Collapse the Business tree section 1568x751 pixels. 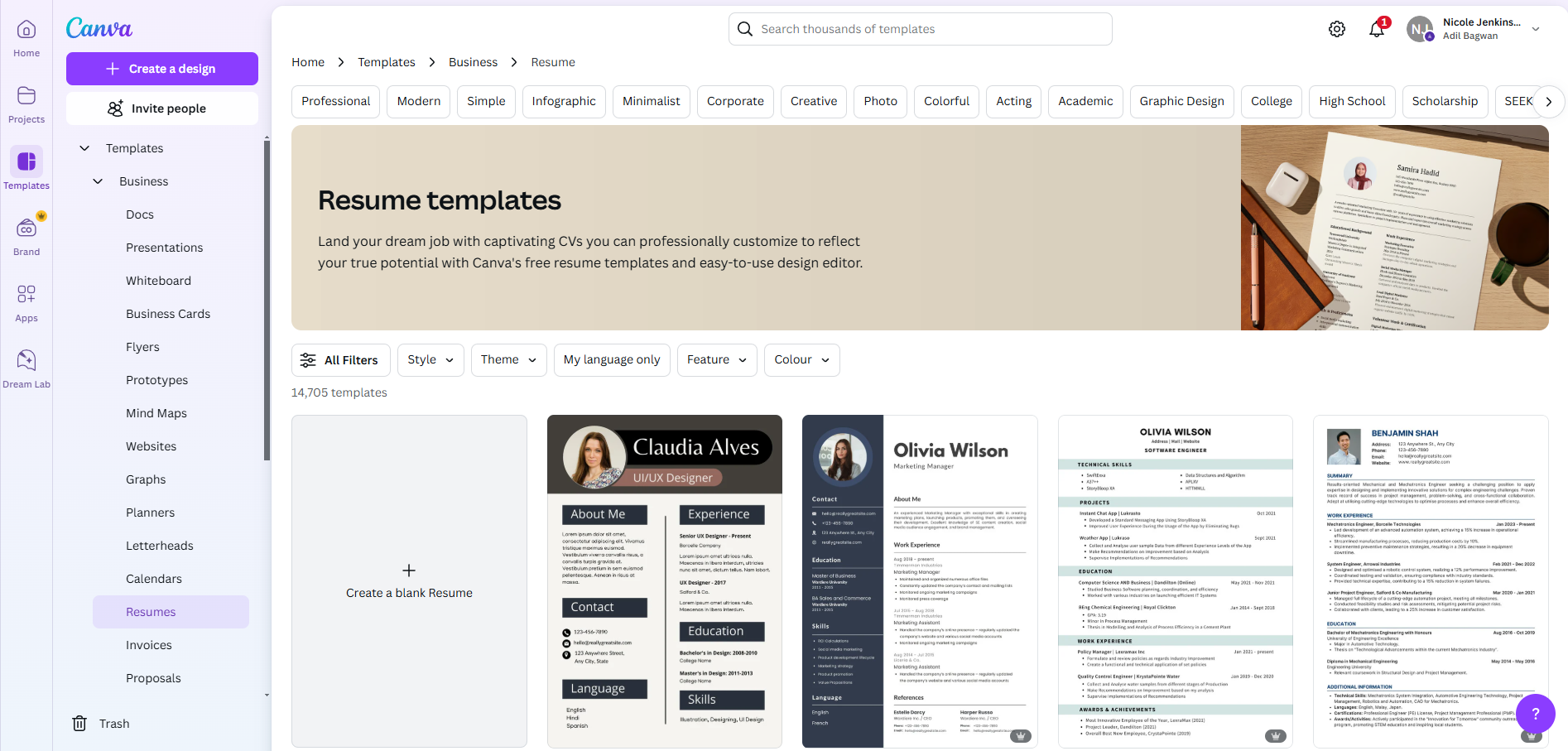(98, 181)
